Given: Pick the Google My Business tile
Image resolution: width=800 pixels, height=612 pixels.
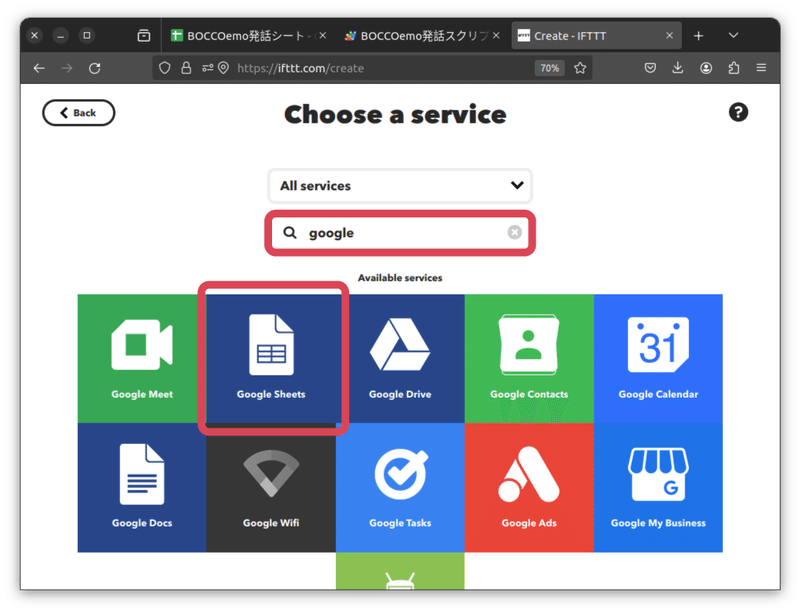Looking at the screenshot, I should pyautogui.click(x=658, y=488).
